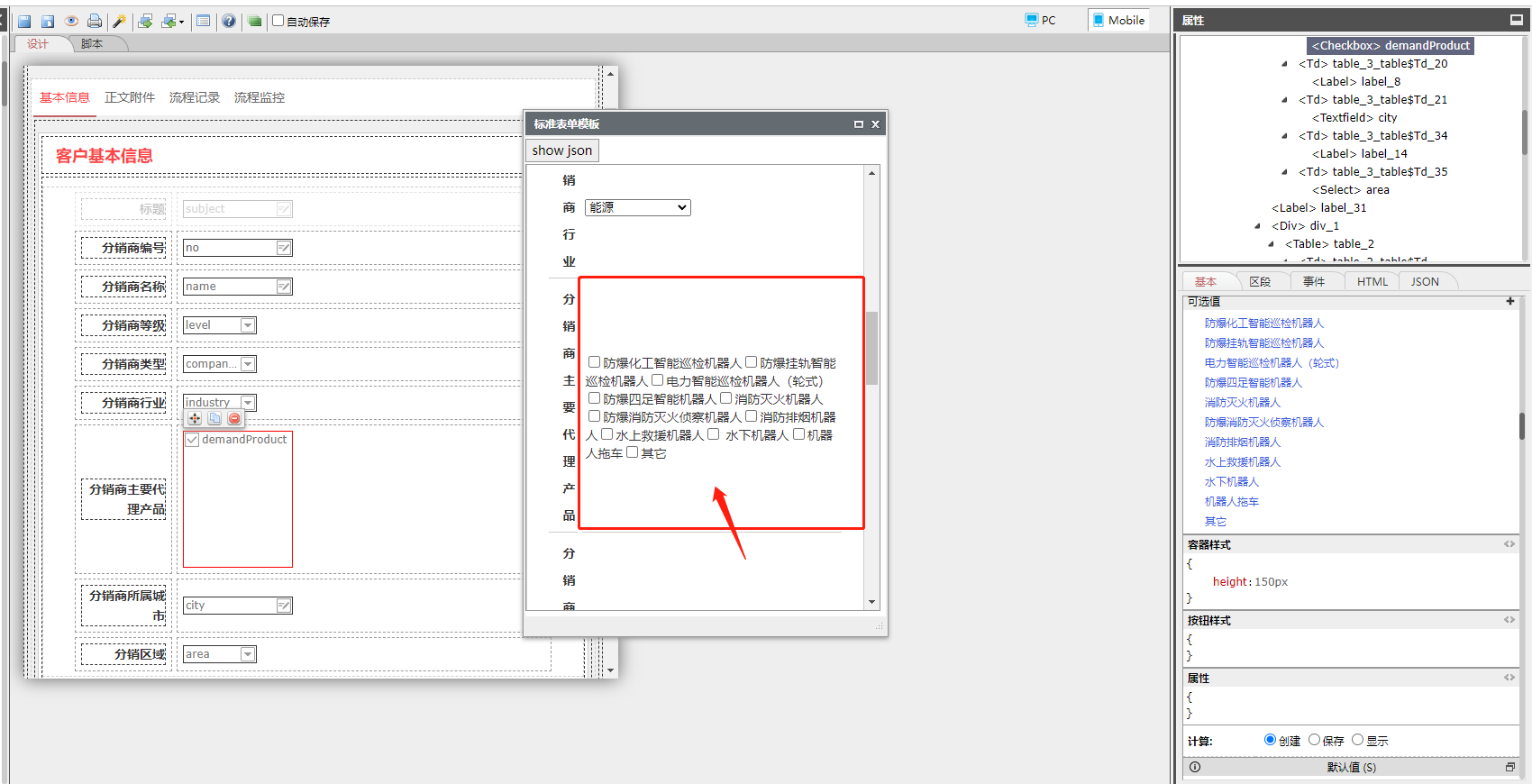The image size is (1532, 784).
Task: Click the printer icon in the toolbar
Action: (x=95, y=21)
